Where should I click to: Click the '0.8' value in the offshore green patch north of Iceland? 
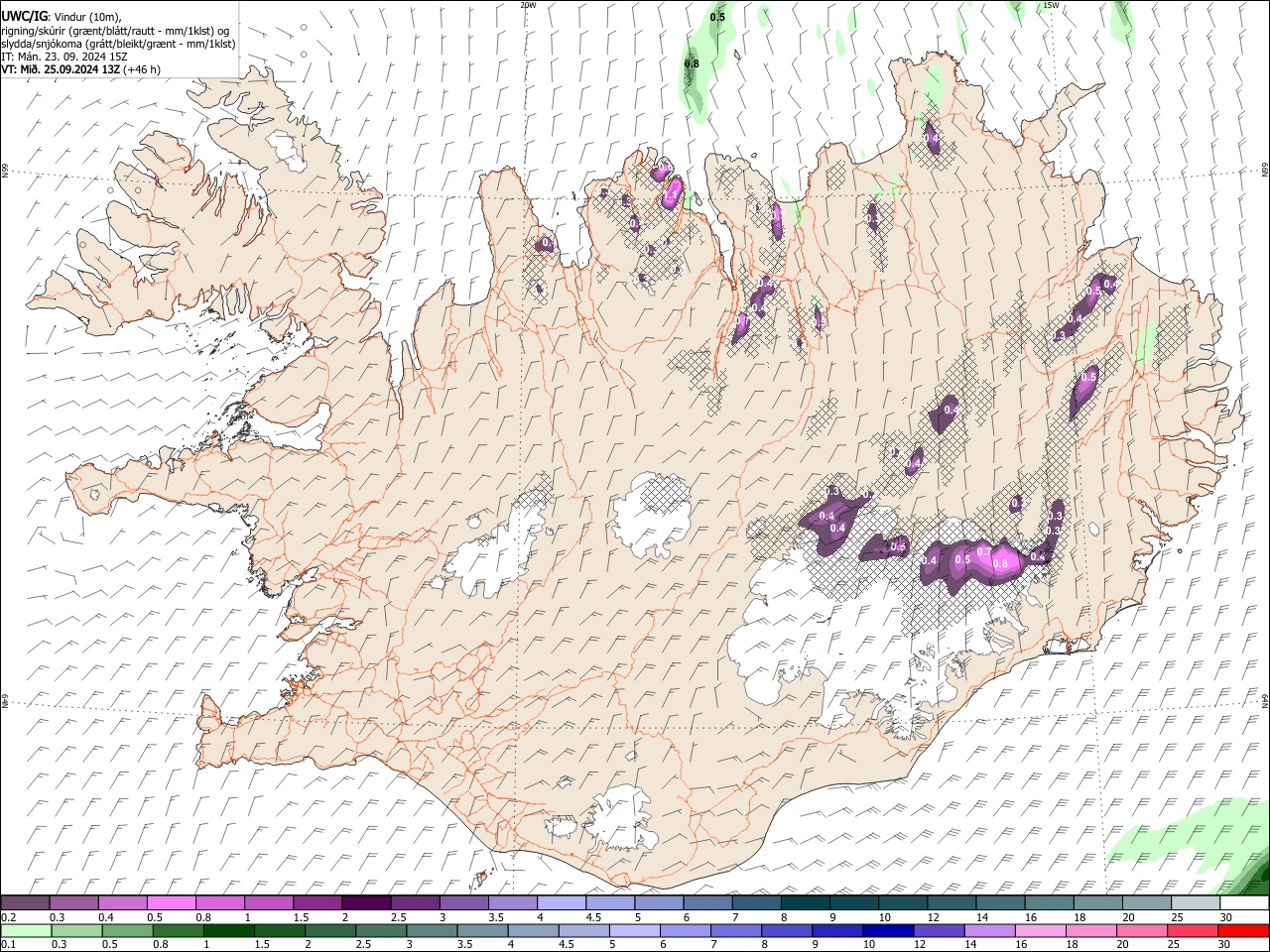coord(693,64)
